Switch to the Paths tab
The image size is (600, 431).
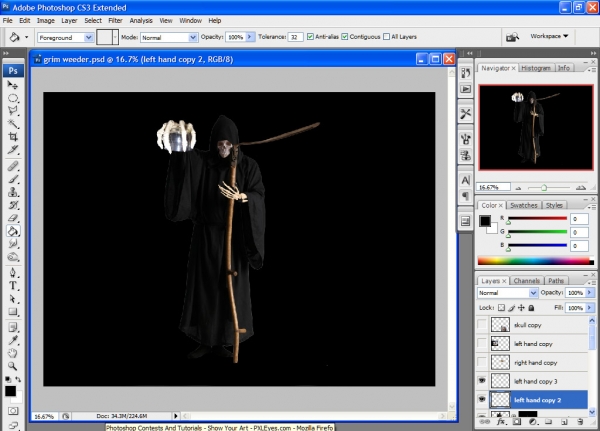(556, 281)
